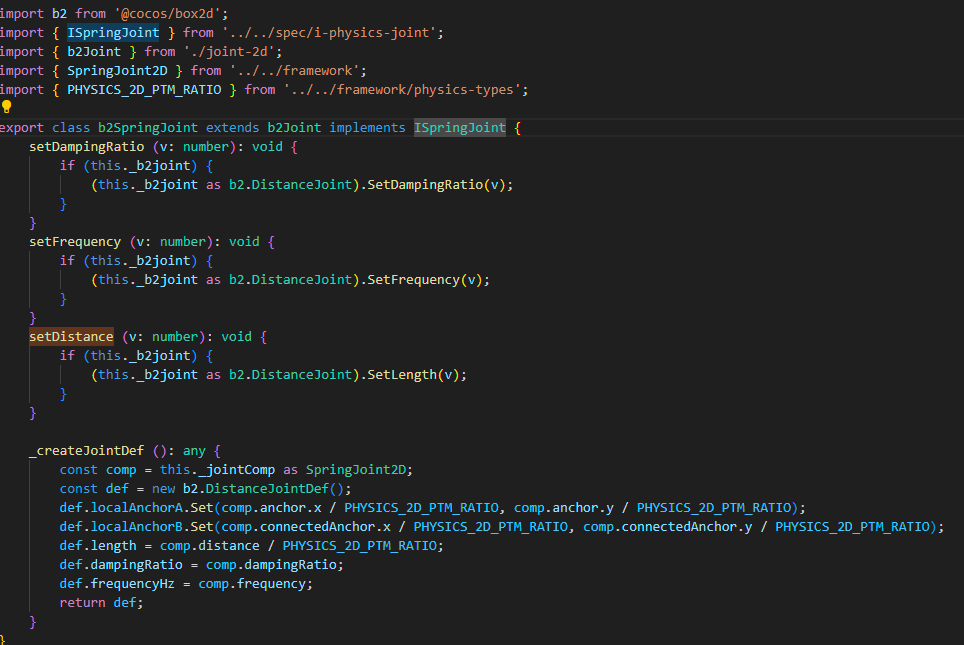Click _jointComp in the const comp line
Viewport: 964px width, 645px height.
pos(237,470)
